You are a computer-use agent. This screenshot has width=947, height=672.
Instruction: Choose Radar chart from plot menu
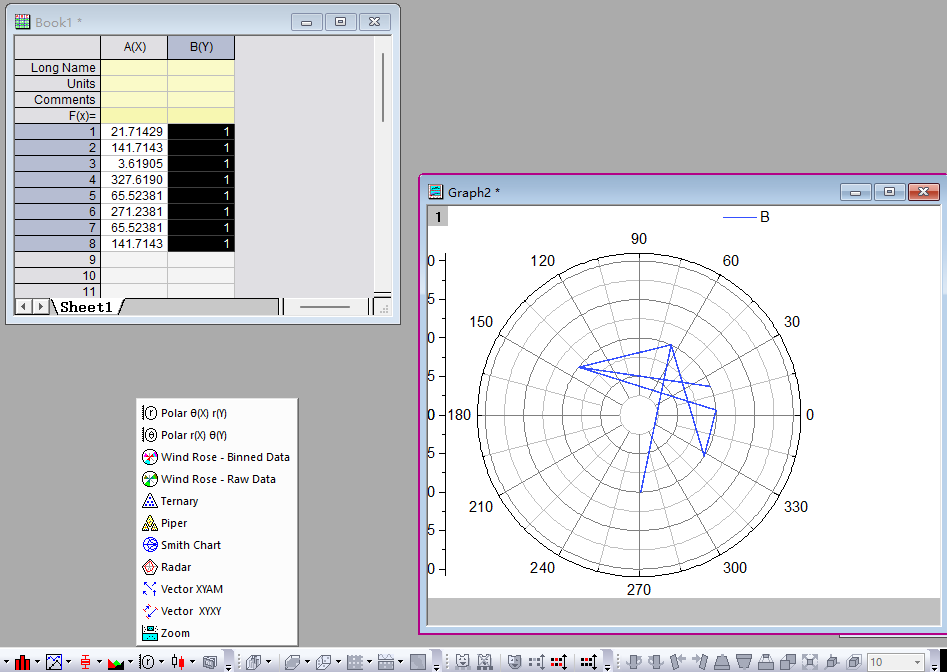pos(167,567)
